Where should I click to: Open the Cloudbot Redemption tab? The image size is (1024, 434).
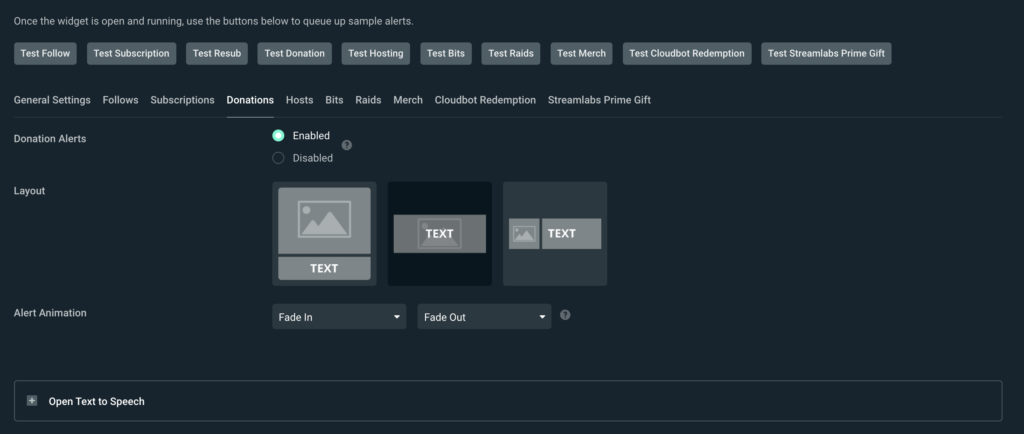click(x=485, y=100)
